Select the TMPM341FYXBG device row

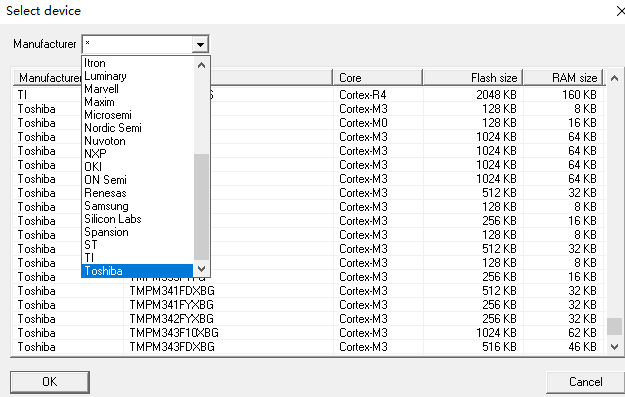310,305
